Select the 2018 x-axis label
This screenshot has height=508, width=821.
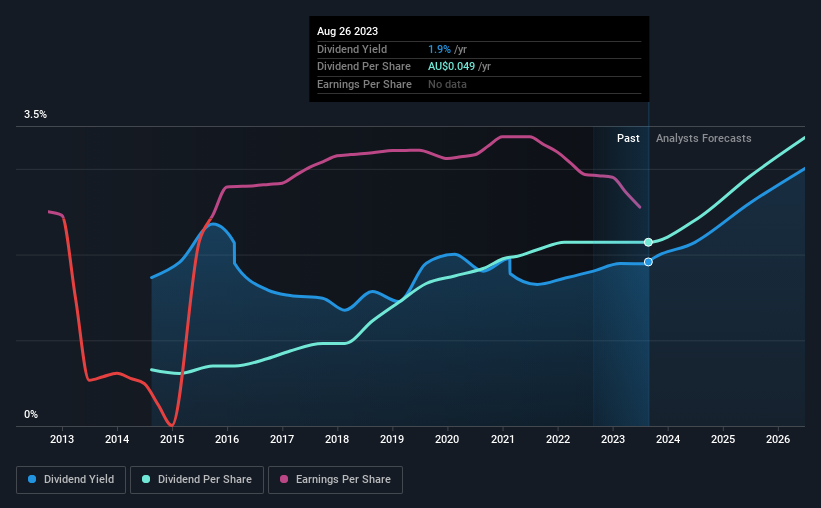337,439
